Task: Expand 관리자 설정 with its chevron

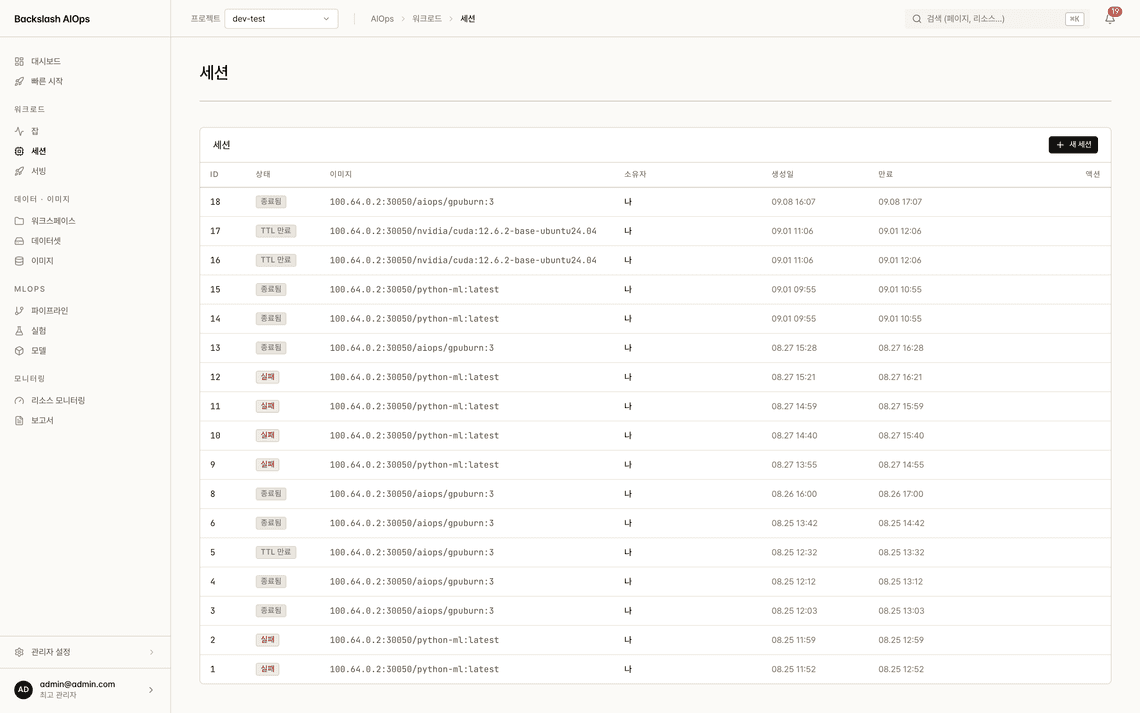Action: tap(151, 653)
